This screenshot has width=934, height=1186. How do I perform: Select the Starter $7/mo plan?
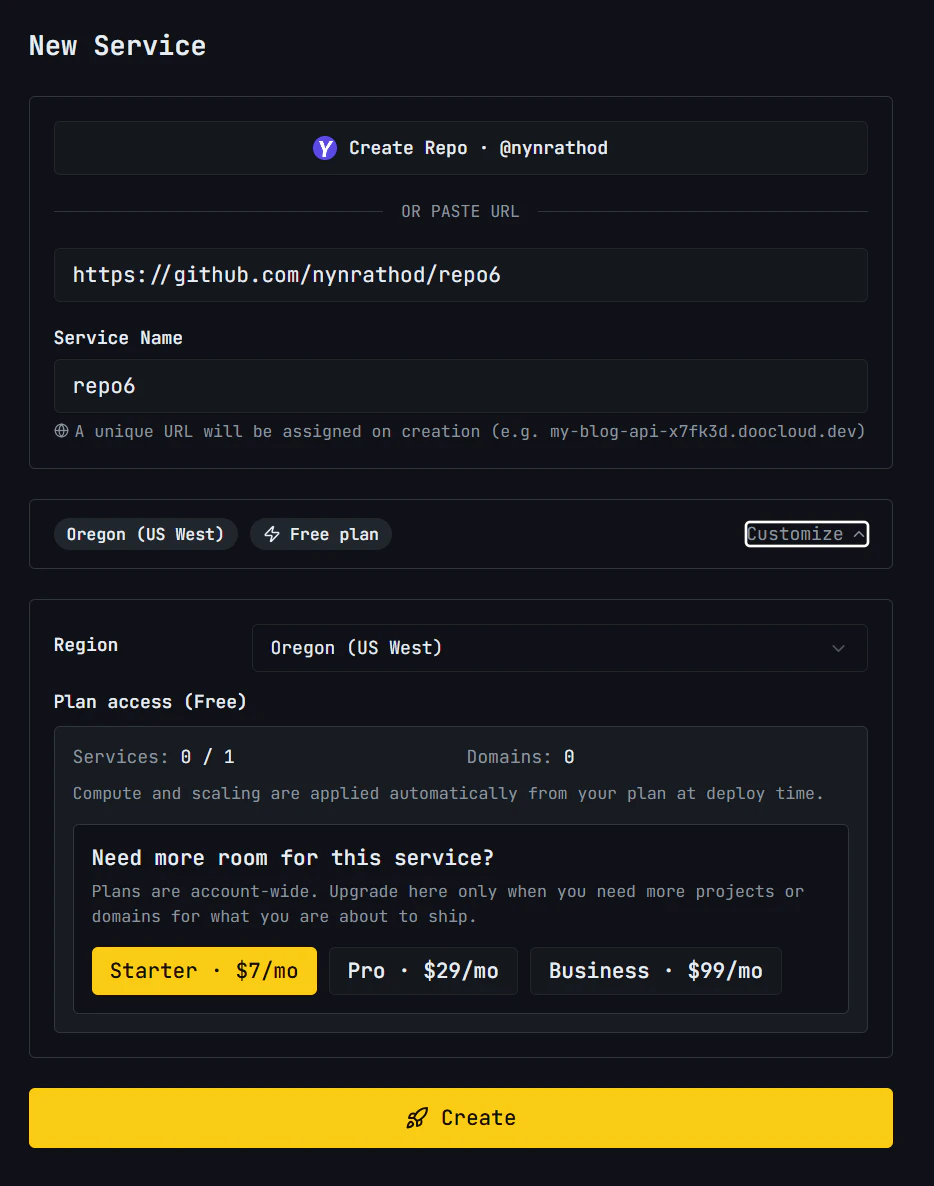click(204, 970)
